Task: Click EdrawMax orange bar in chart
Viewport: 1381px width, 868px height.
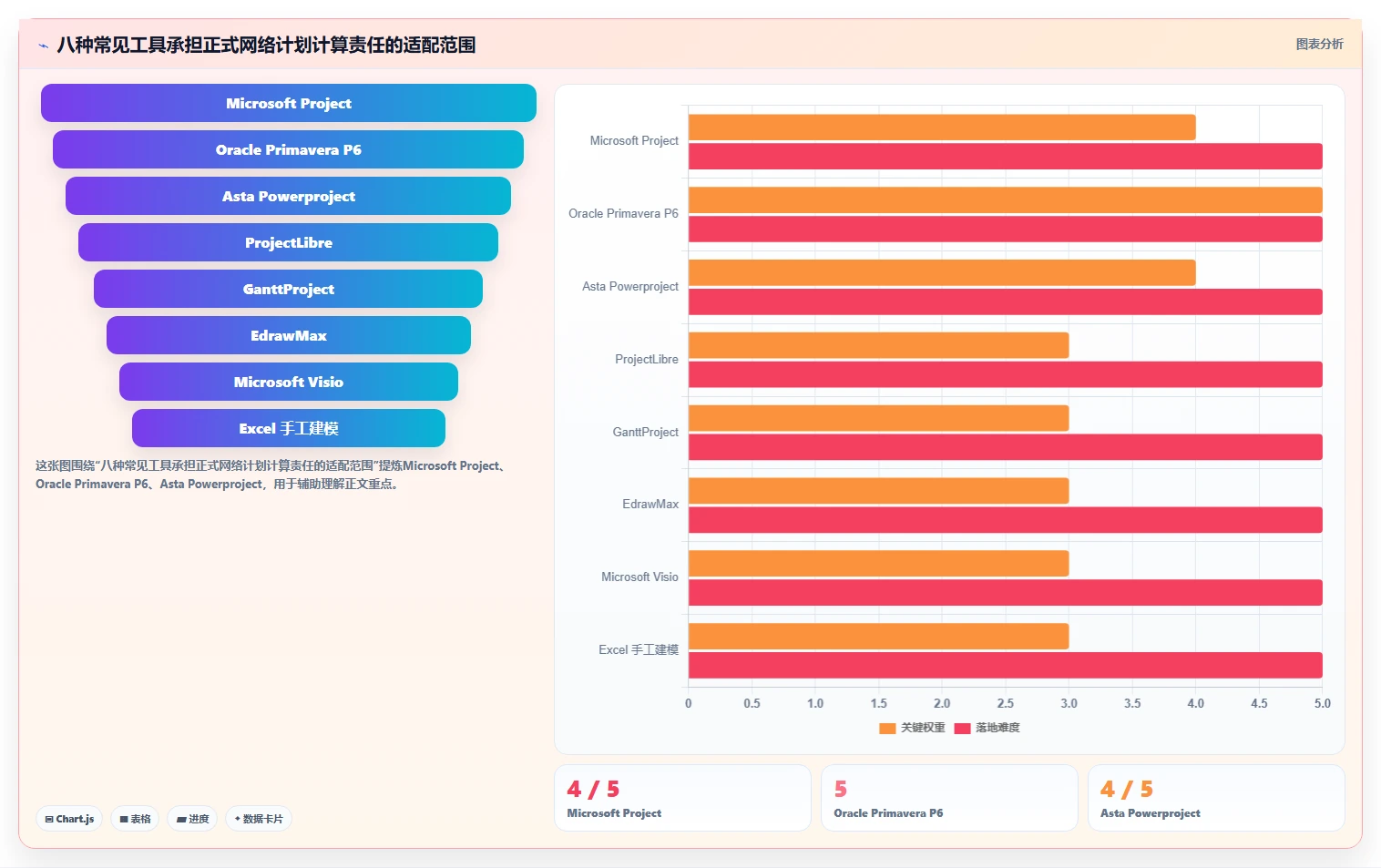Action: click(879, 491)
